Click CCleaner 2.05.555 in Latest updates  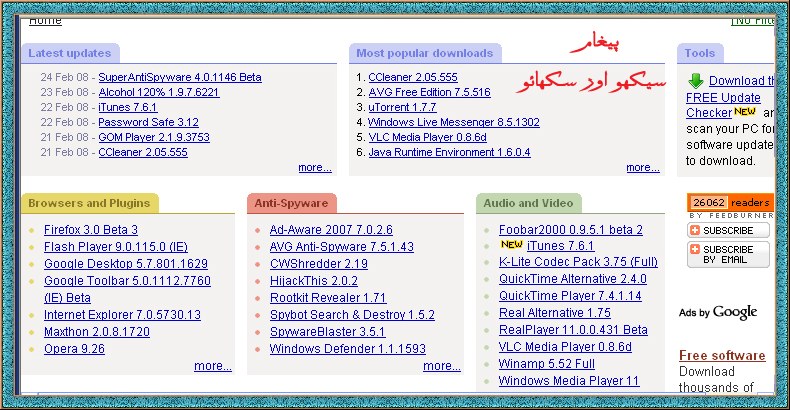coord(143,153)
